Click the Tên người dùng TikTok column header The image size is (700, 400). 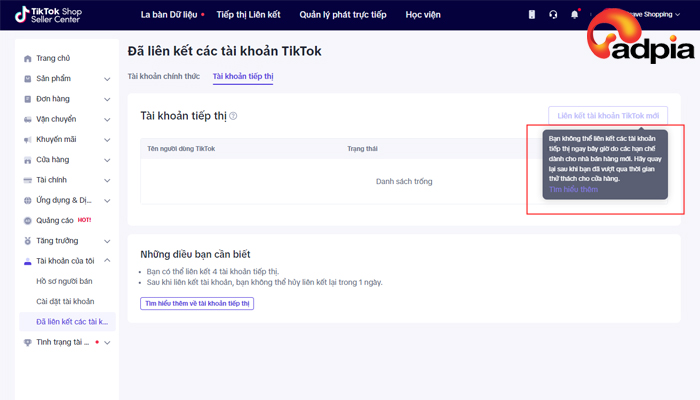[181, 149]
